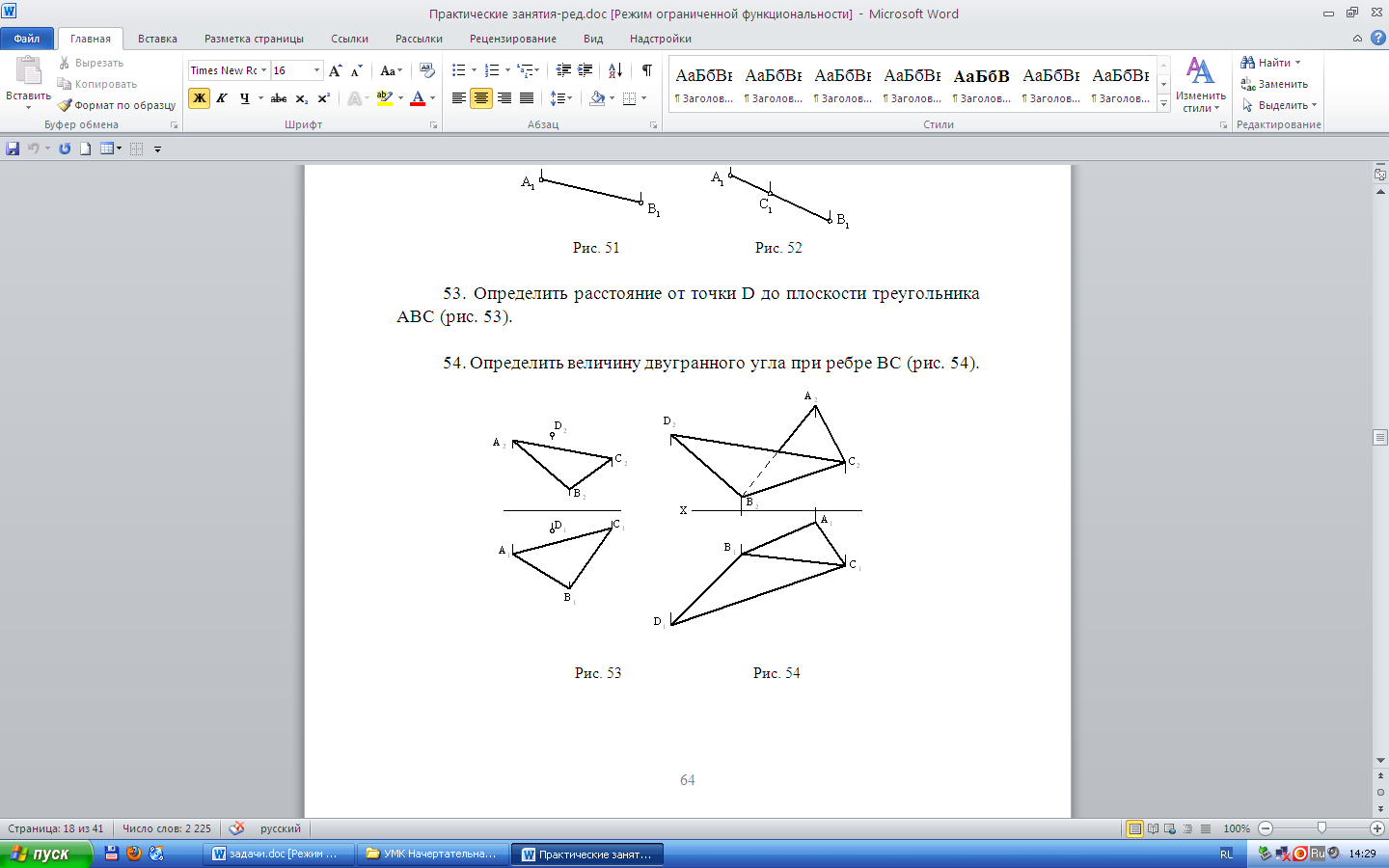Image resolution: width=1389 pixels, height=868 pixels.
Task: Expand the Customize Quick Access Toolbar arrow
Action: [157, 149]
